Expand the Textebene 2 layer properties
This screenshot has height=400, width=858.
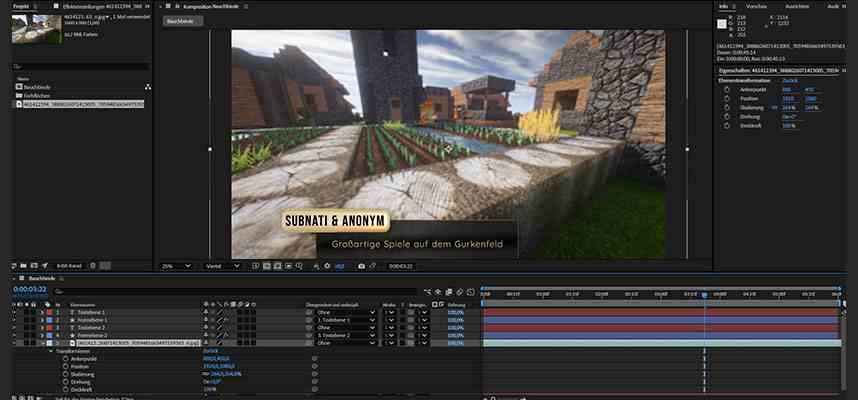[42, 328]
